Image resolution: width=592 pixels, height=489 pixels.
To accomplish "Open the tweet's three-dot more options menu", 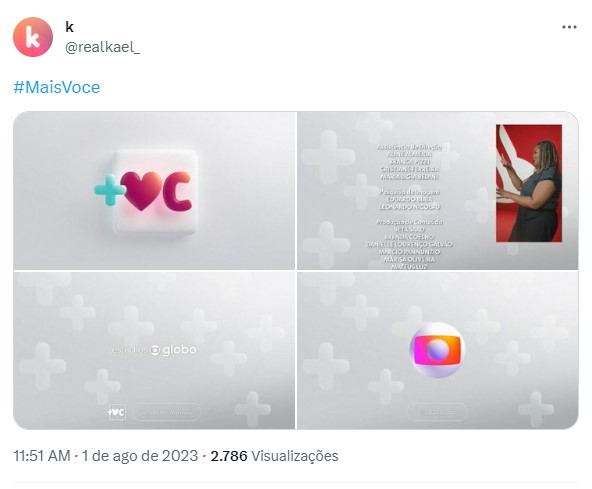I will (569, 27).
